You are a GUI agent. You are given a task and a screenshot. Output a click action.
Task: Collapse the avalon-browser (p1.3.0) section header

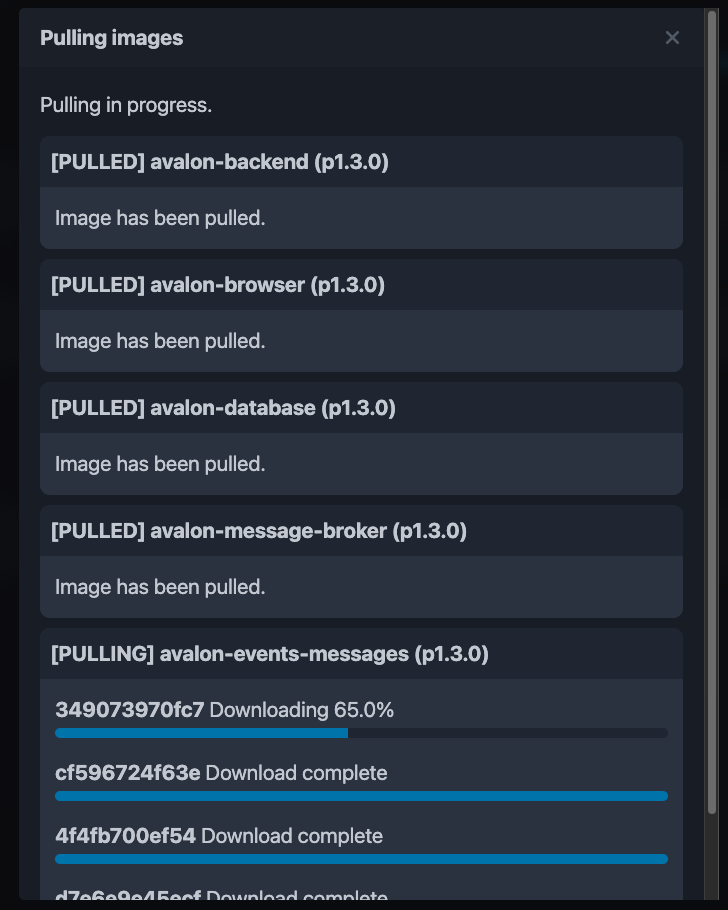click(218, 285)
